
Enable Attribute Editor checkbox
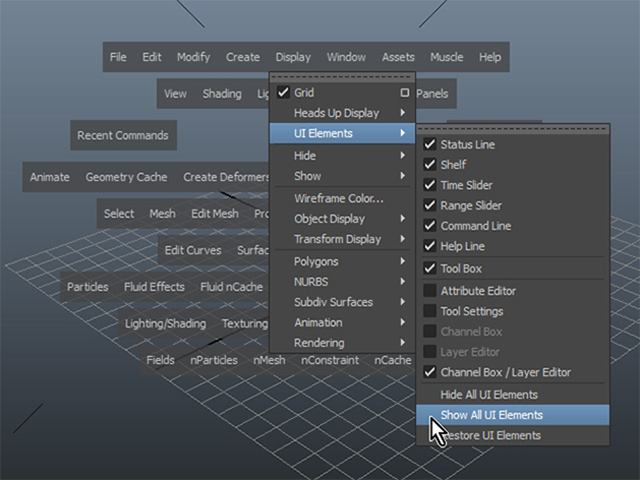tap(429, 291)
